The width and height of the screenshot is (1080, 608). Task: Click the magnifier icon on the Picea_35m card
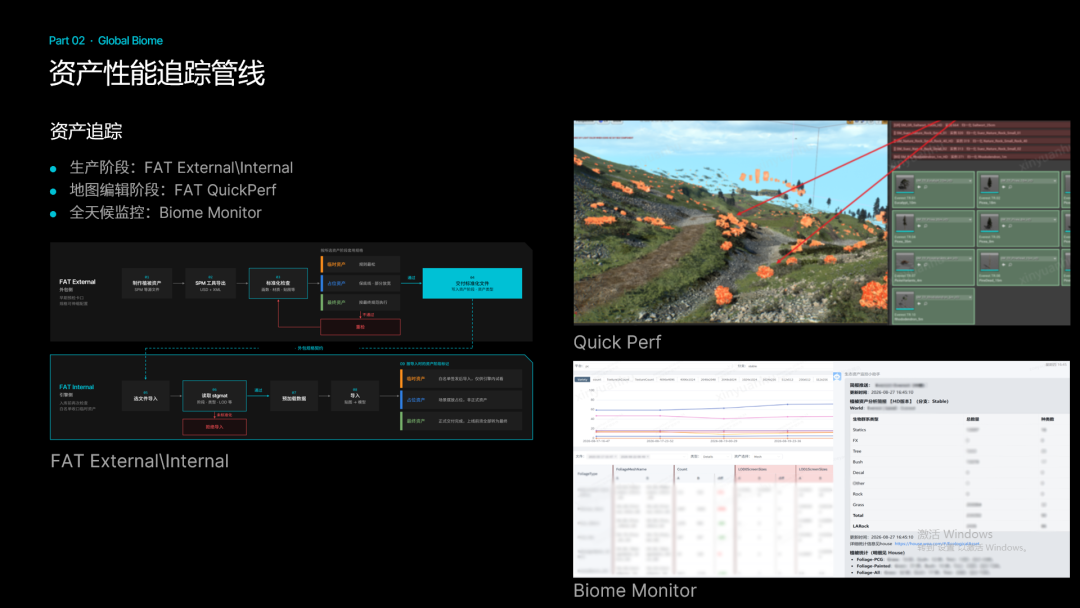click(926, 226)
